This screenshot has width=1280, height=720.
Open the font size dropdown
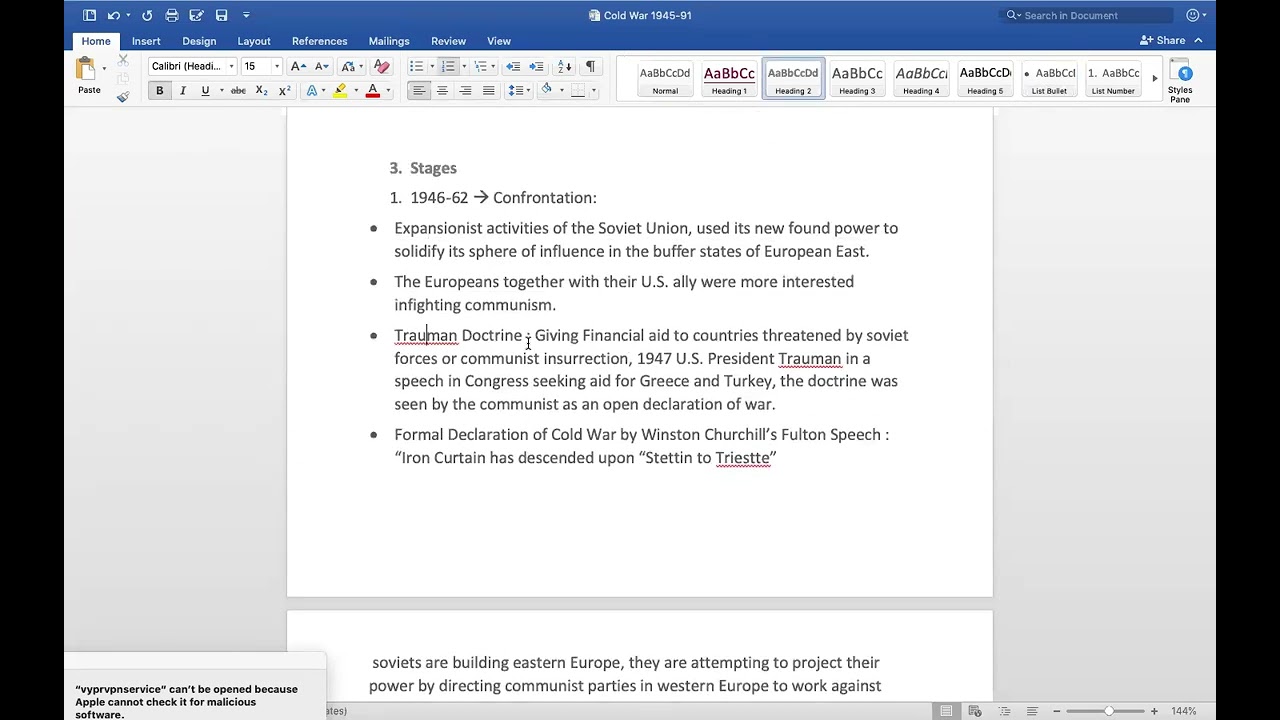click(277, 66)
